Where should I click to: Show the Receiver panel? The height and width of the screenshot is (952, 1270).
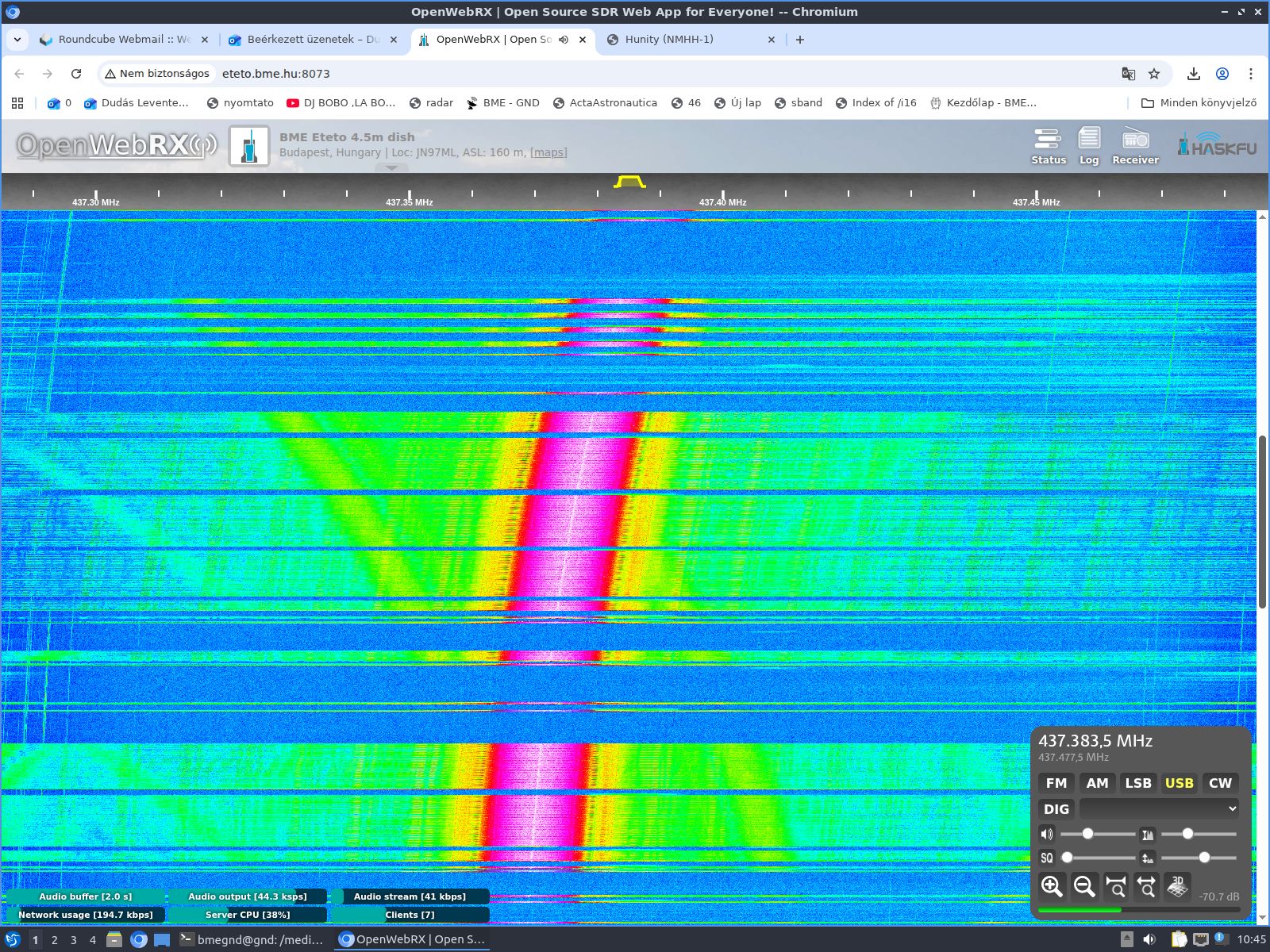pyautogui.click(x=1135, y=147)
